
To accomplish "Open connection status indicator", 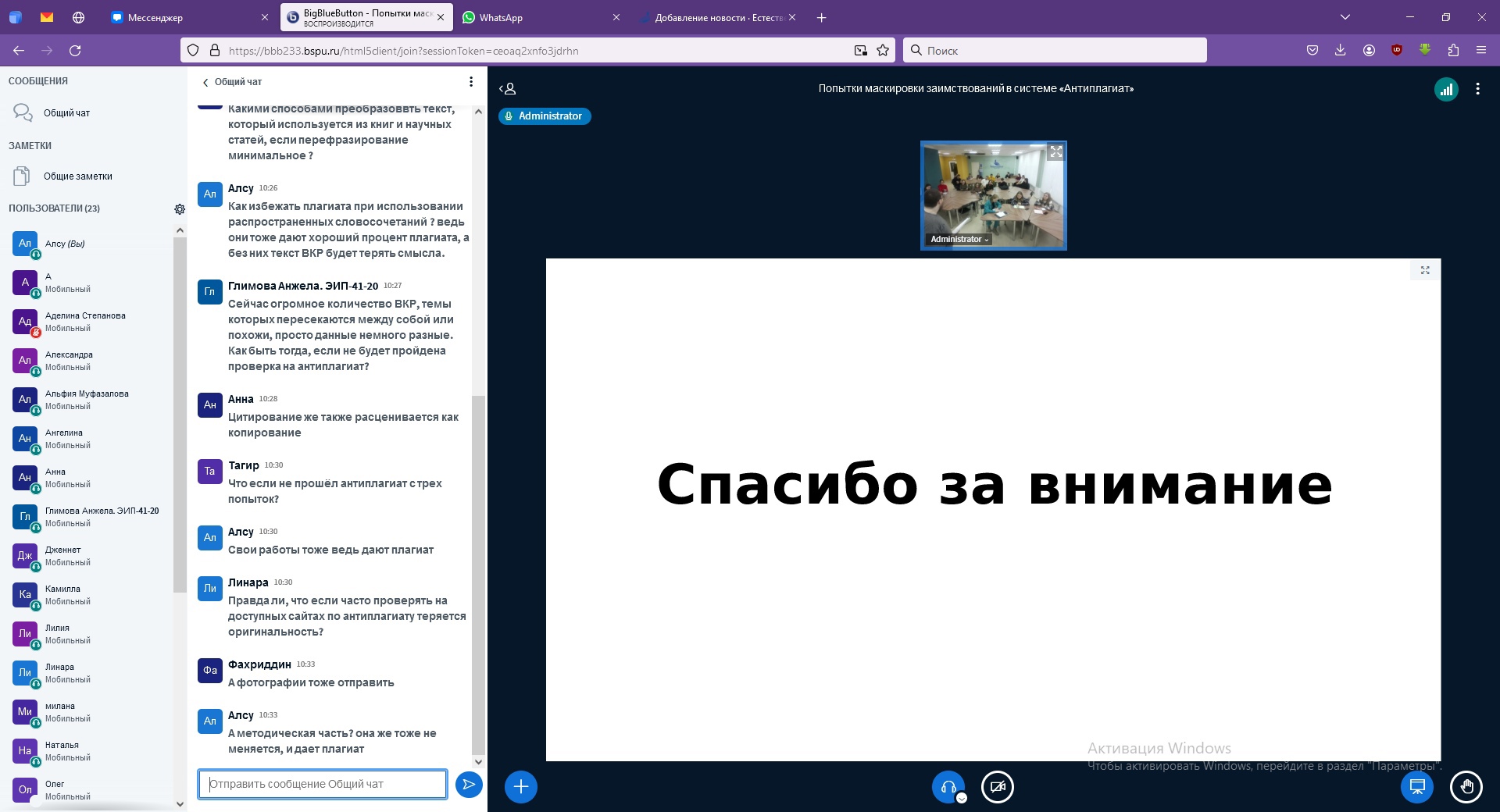I will pos(1446,90).
